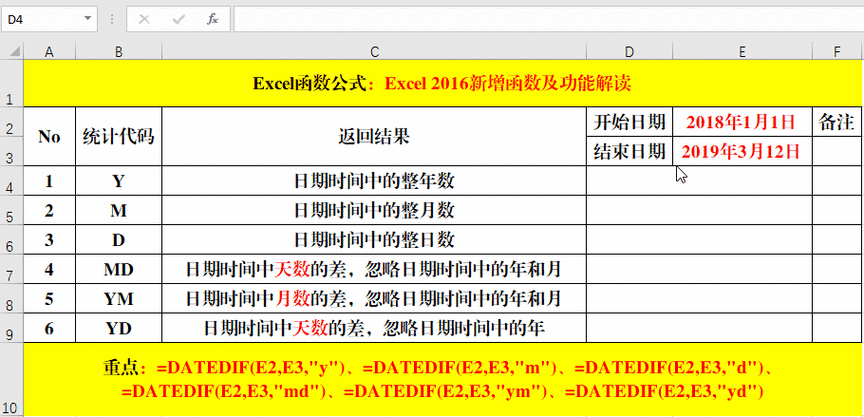Click cell "日期时间中的整月数"

point(374,210)
